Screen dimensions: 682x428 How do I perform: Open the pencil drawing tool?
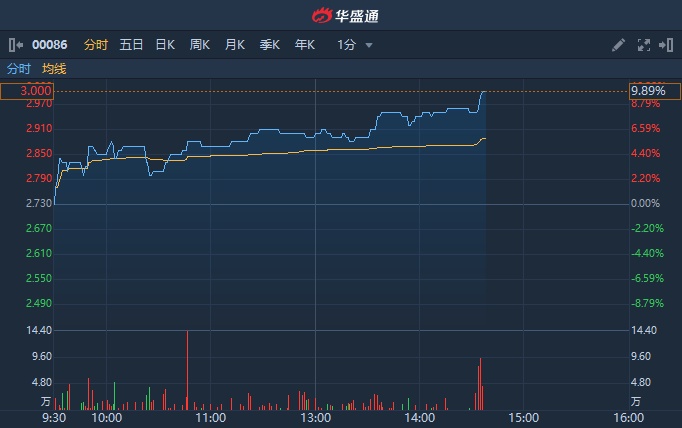[618, 45]
